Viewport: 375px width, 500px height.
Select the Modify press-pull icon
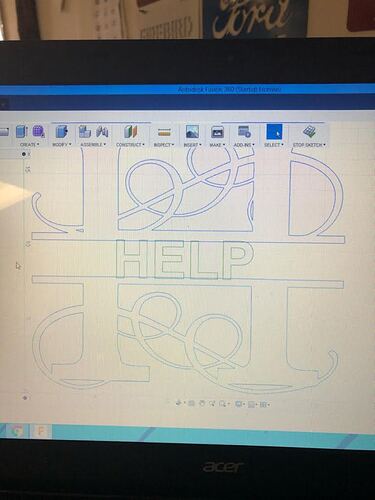(61, 131)
